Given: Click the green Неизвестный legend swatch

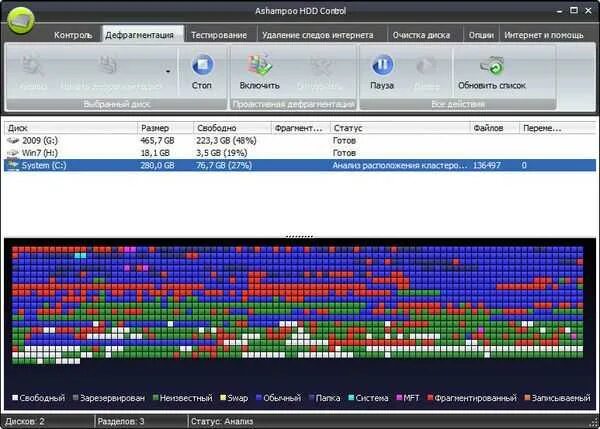Looking at the screenshot, I should (x=155, y=398).
